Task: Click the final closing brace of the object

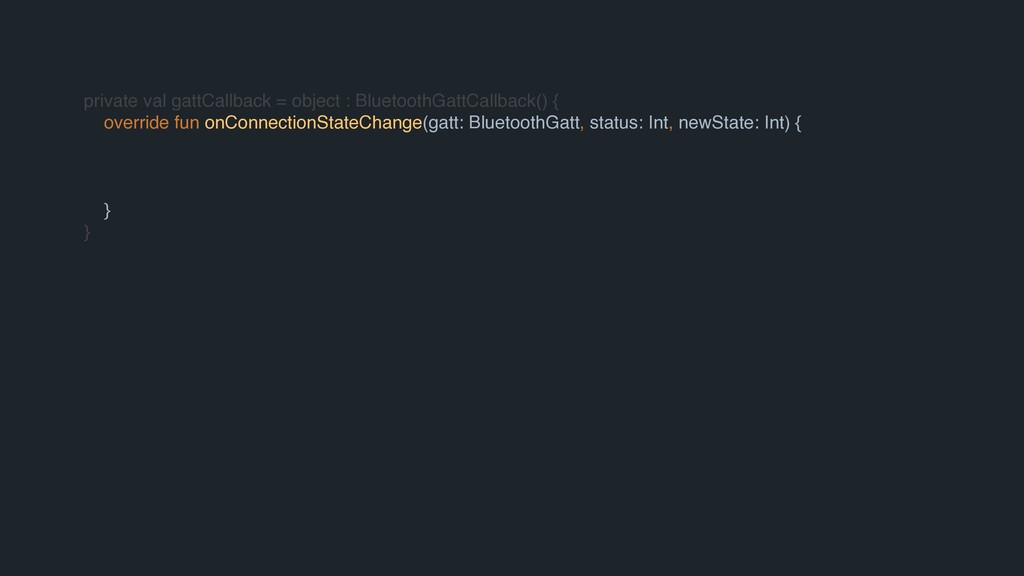Action: click(88, 233)
